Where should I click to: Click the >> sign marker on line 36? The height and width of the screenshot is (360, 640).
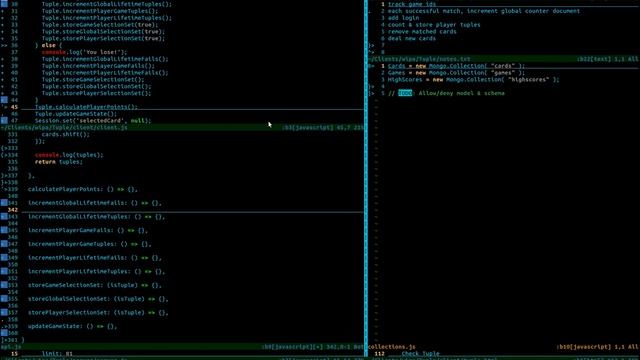(4, 45)
